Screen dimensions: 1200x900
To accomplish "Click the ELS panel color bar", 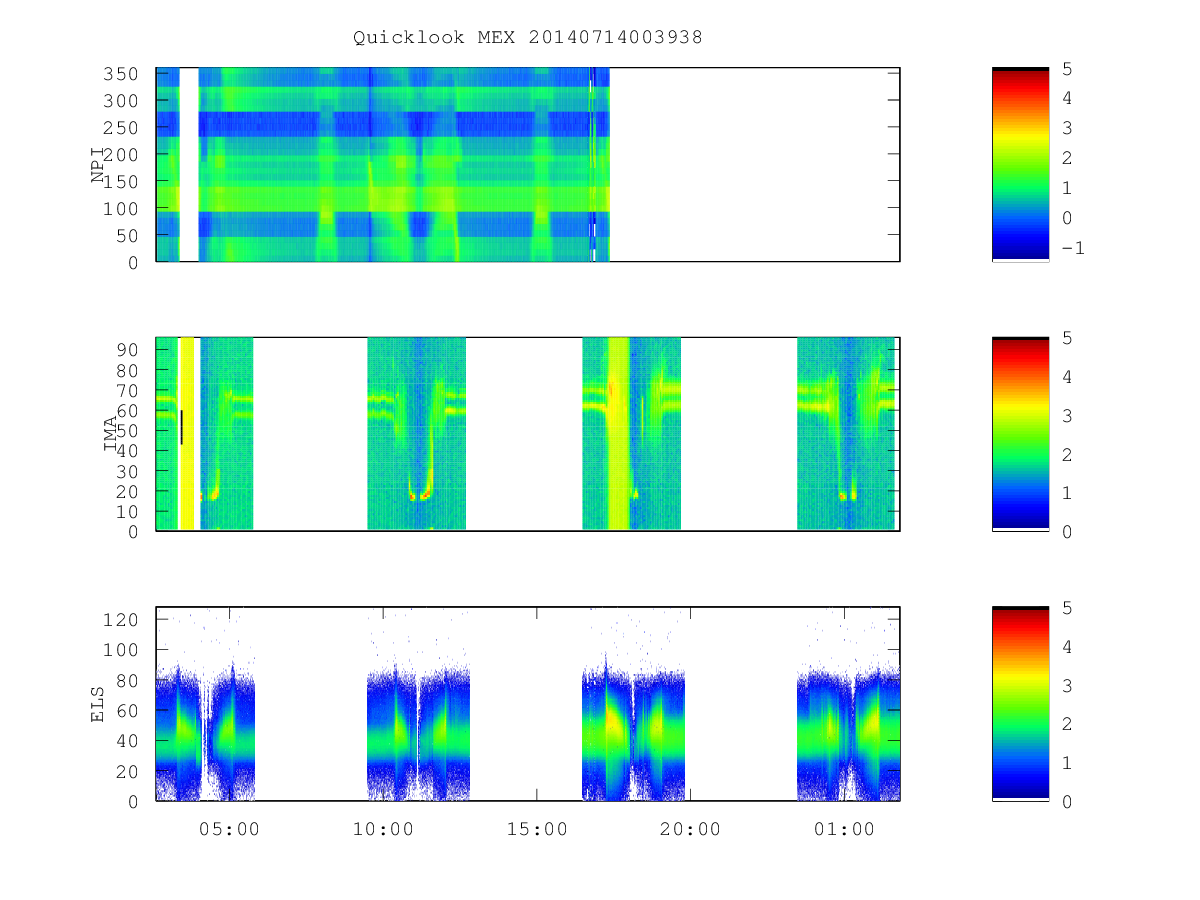I will [1020, 704].
